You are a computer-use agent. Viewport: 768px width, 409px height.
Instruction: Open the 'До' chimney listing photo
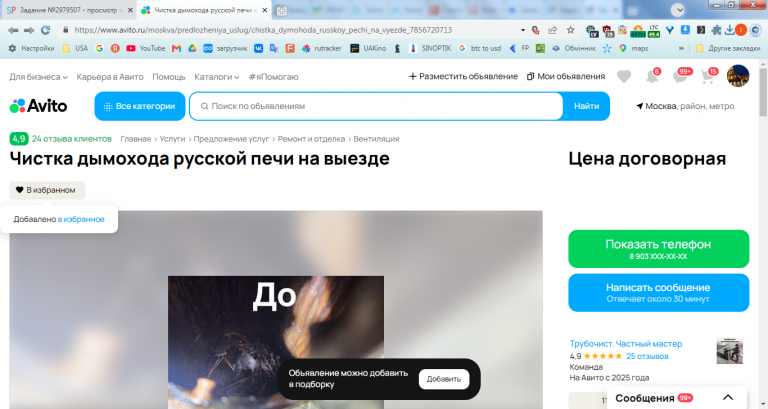click(x=276, y=342)
